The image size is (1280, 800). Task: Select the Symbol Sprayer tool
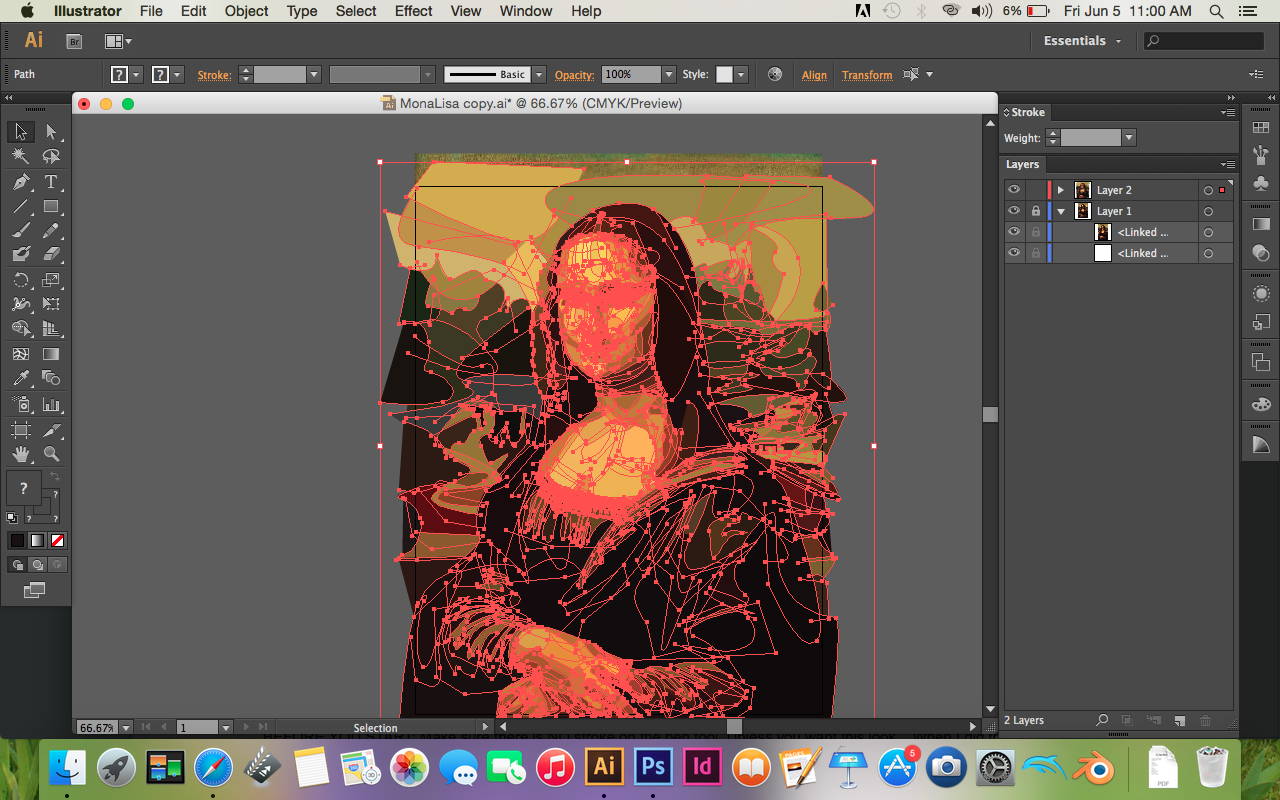[20, 405]
